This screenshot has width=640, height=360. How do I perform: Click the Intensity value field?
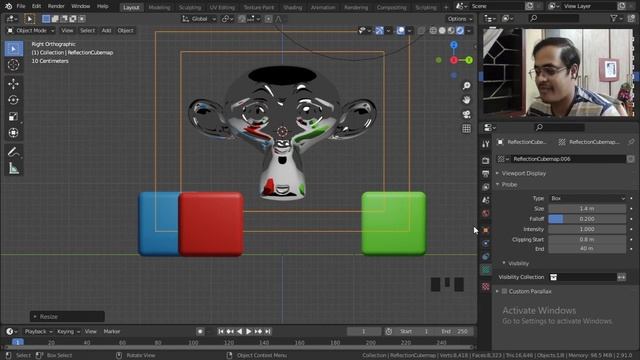587,229
